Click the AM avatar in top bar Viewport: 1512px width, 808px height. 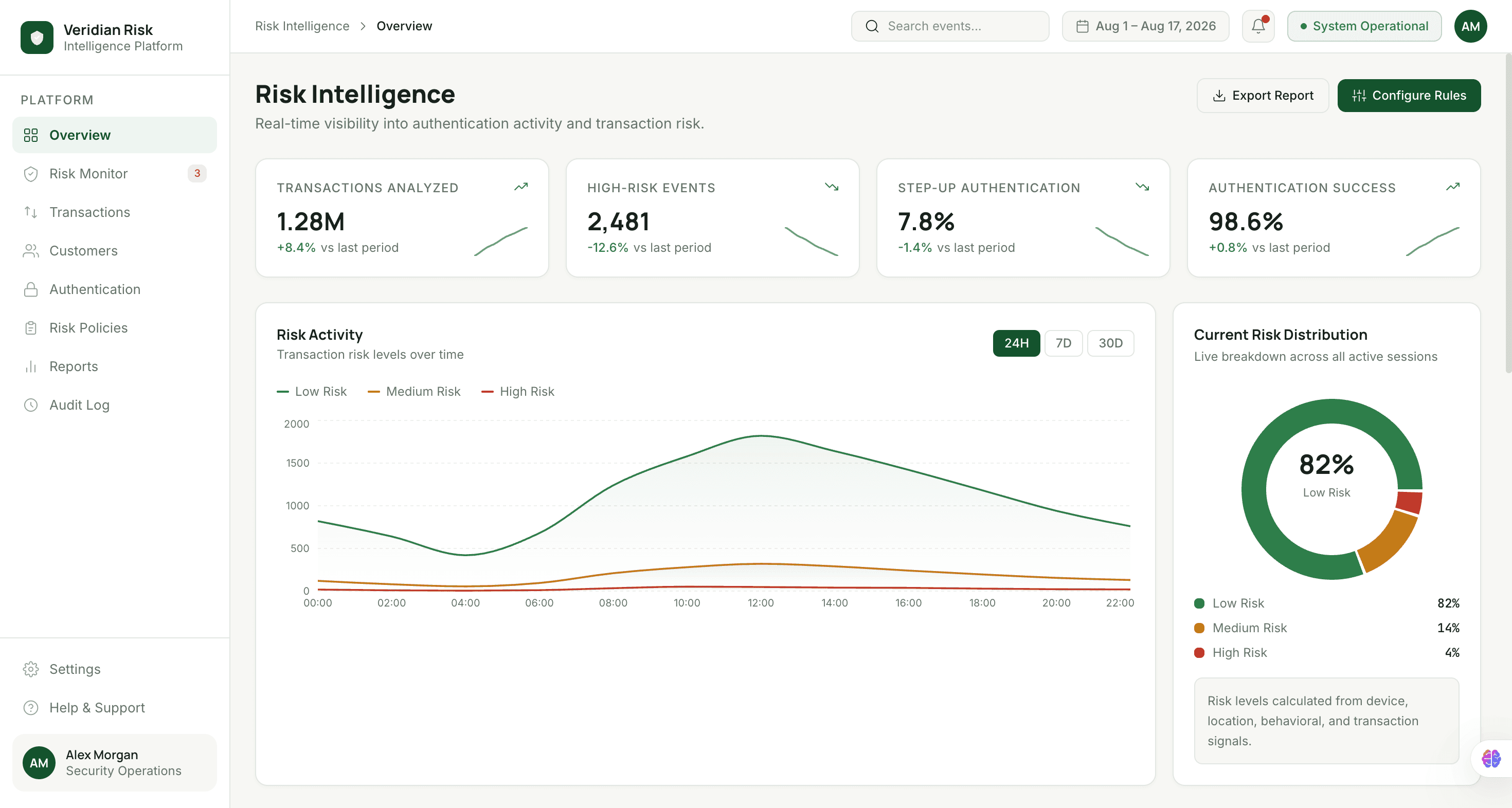(x=1470, y=26)
